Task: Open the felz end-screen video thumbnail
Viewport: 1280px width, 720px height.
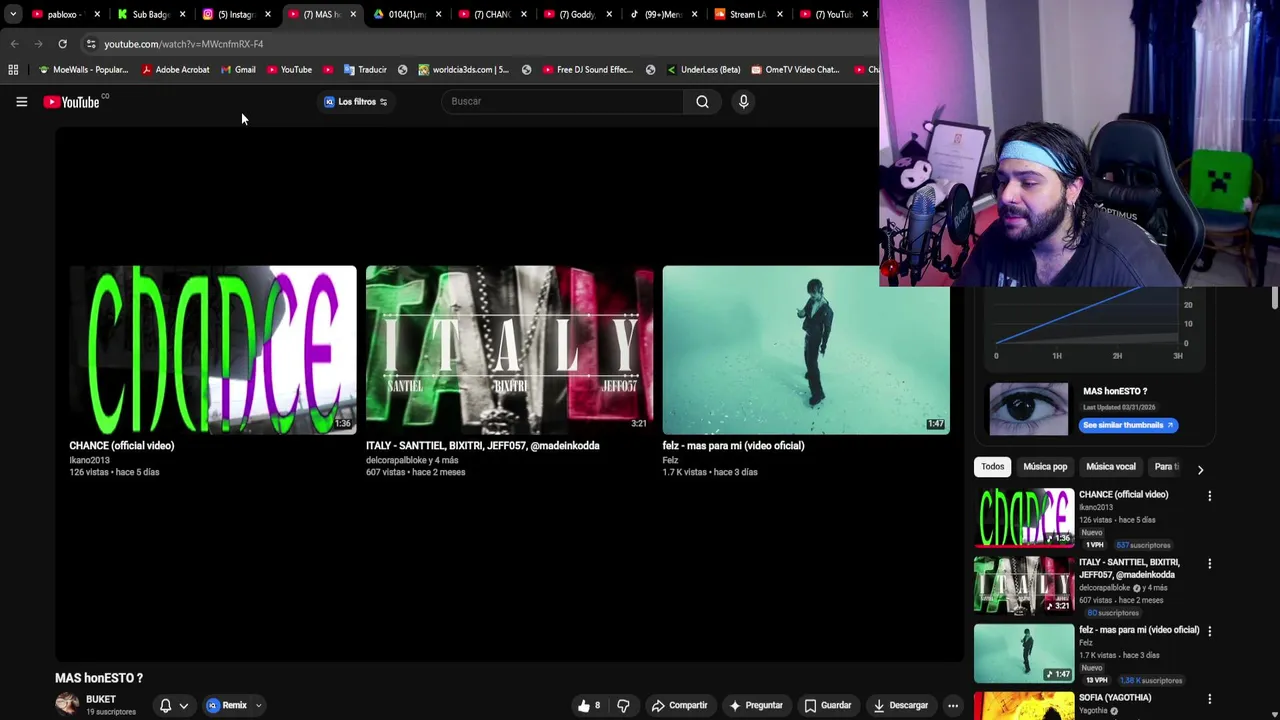Action: point(806,350)
